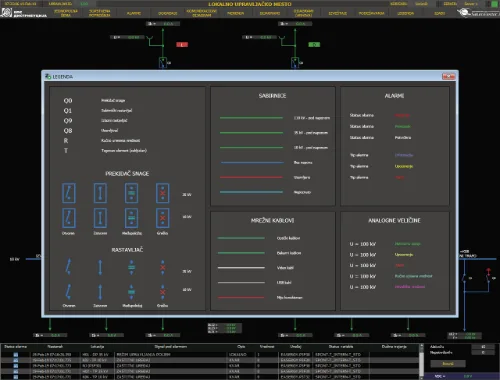Open the PODEŠAVANJA menu
Viewport: 500px width, 380px height.
click(371, 13)
